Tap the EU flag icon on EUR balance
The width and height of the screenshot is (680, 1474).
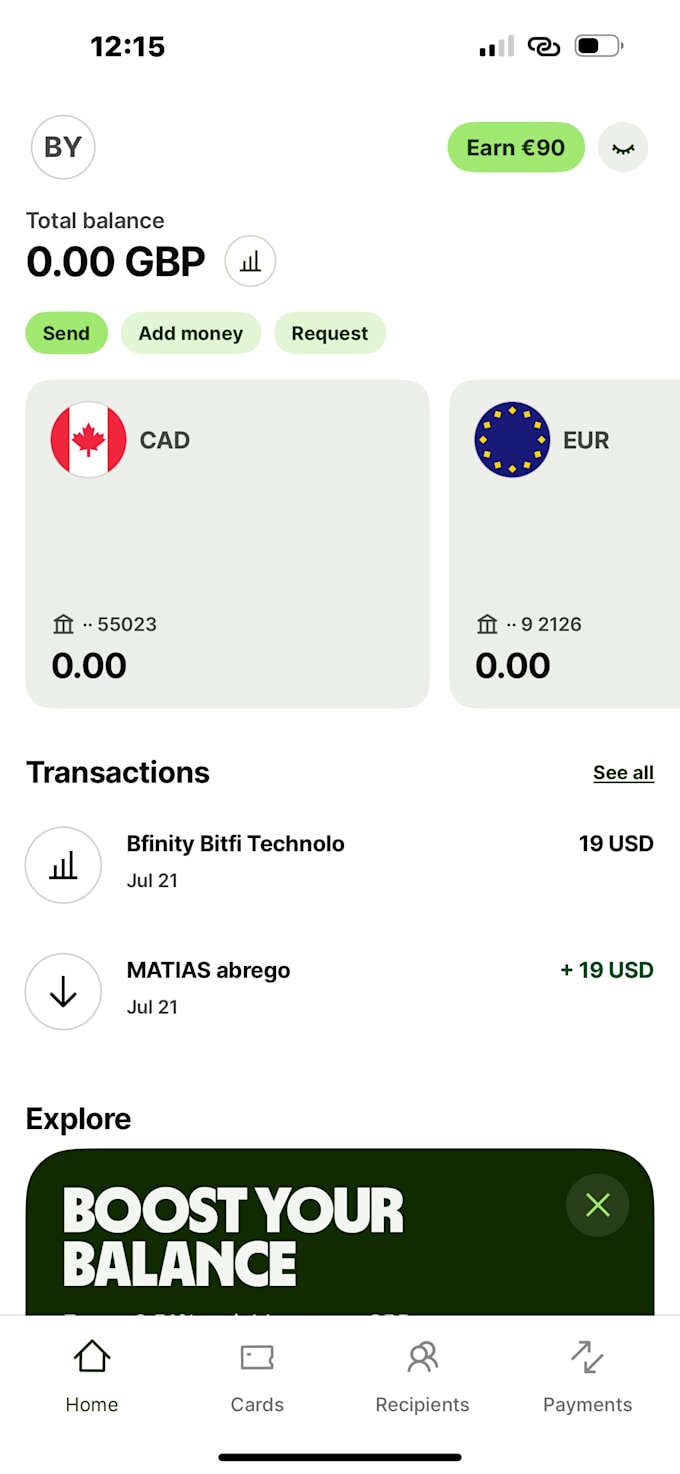pos(512,440)
